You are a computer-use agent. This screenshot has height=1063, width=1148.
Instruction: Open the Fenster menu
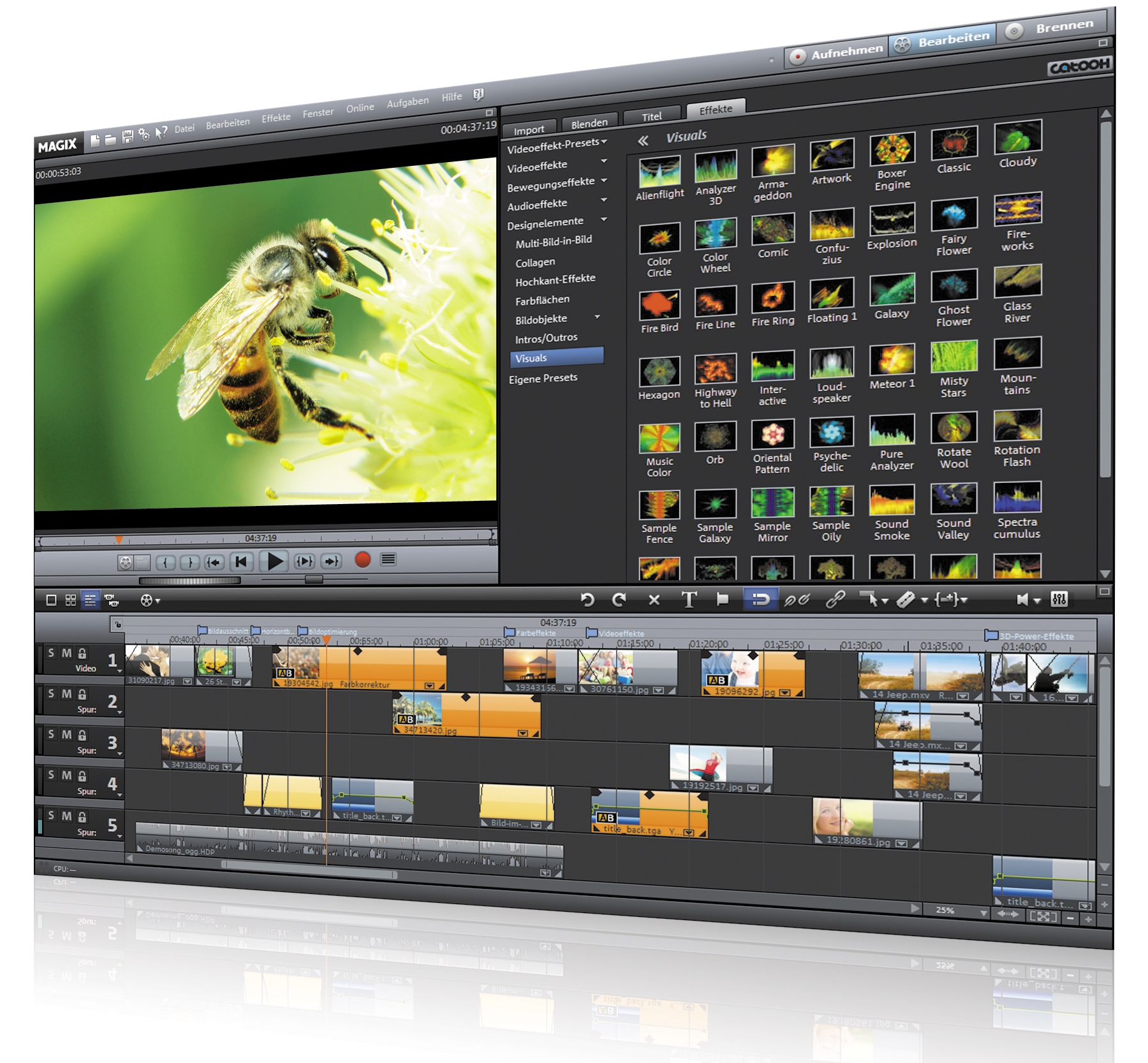(319, 112)
